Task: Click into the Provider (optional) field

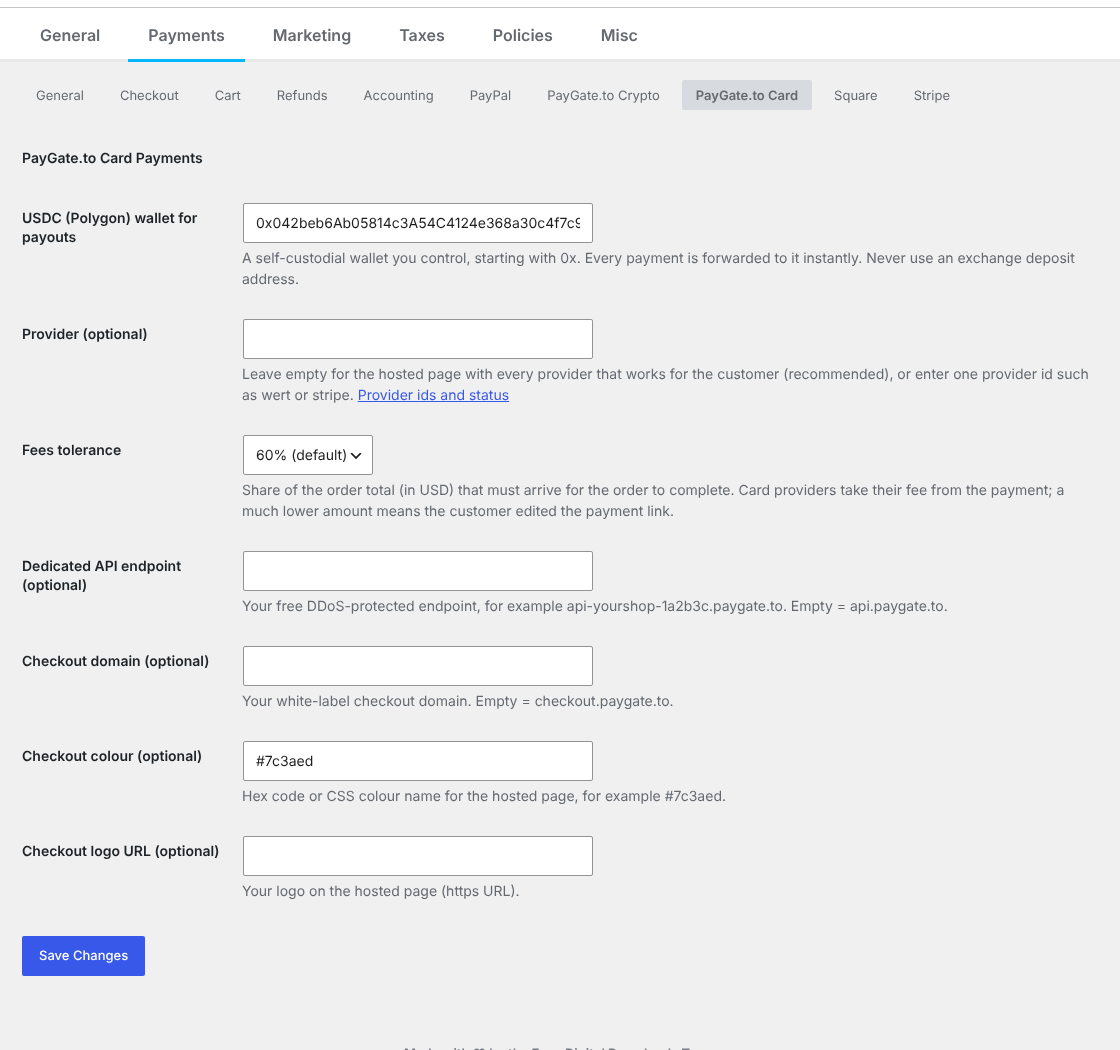Action: coord(418,339)
